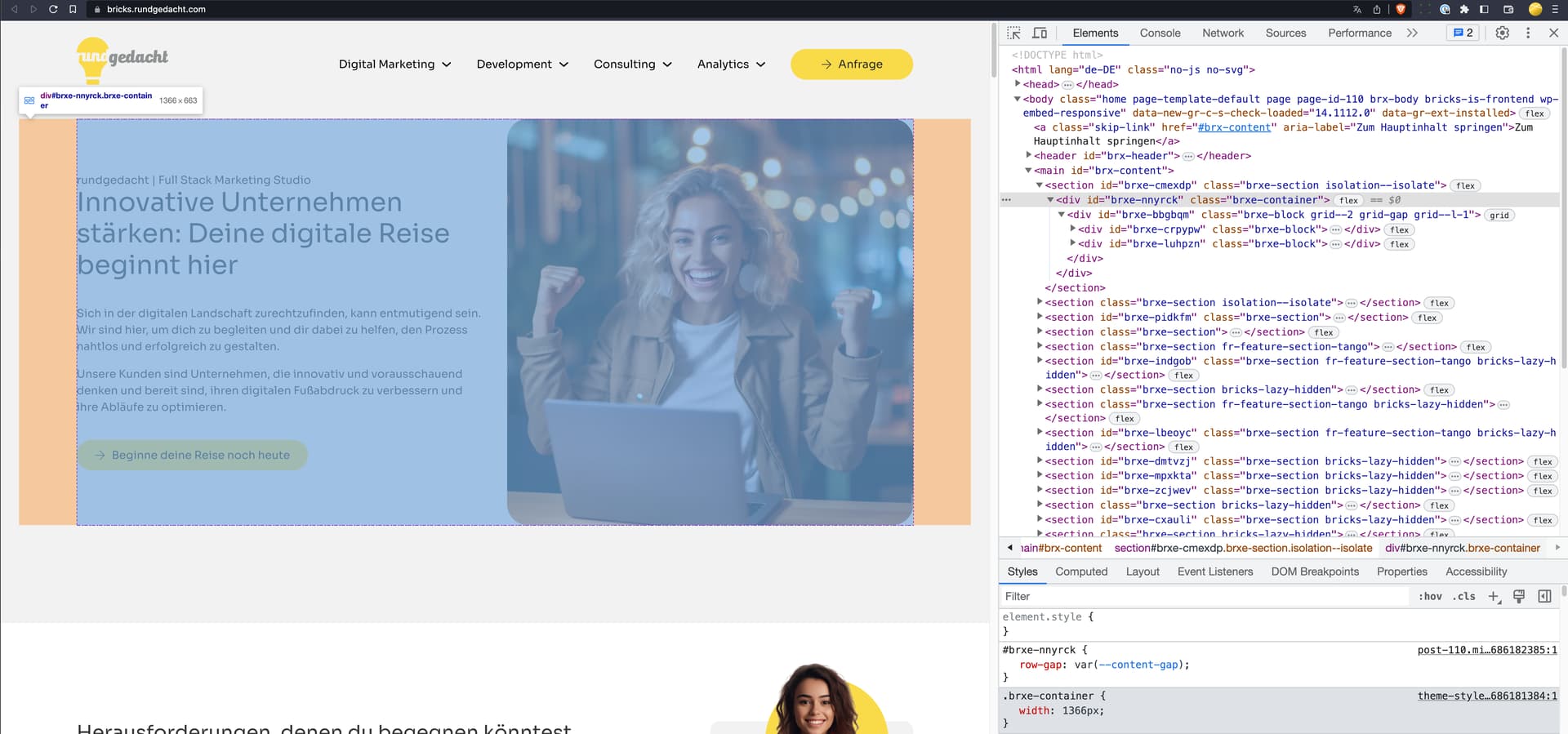Click the browser translate page icon
Viewport: 1568px width, 734px height.
[x=1357, y=10]
